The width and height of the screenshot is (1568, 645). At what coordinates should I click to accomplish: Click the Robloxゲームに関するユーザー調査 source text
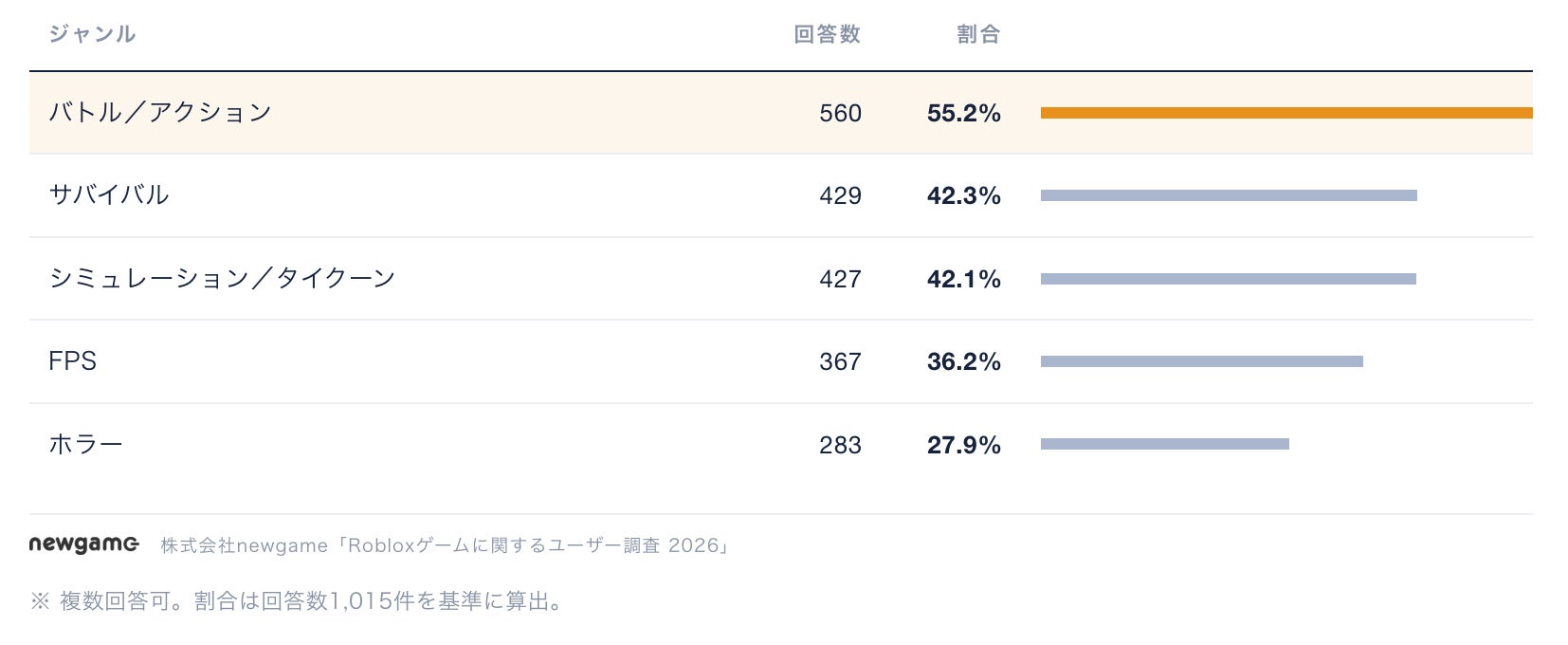tap(502, 545)
